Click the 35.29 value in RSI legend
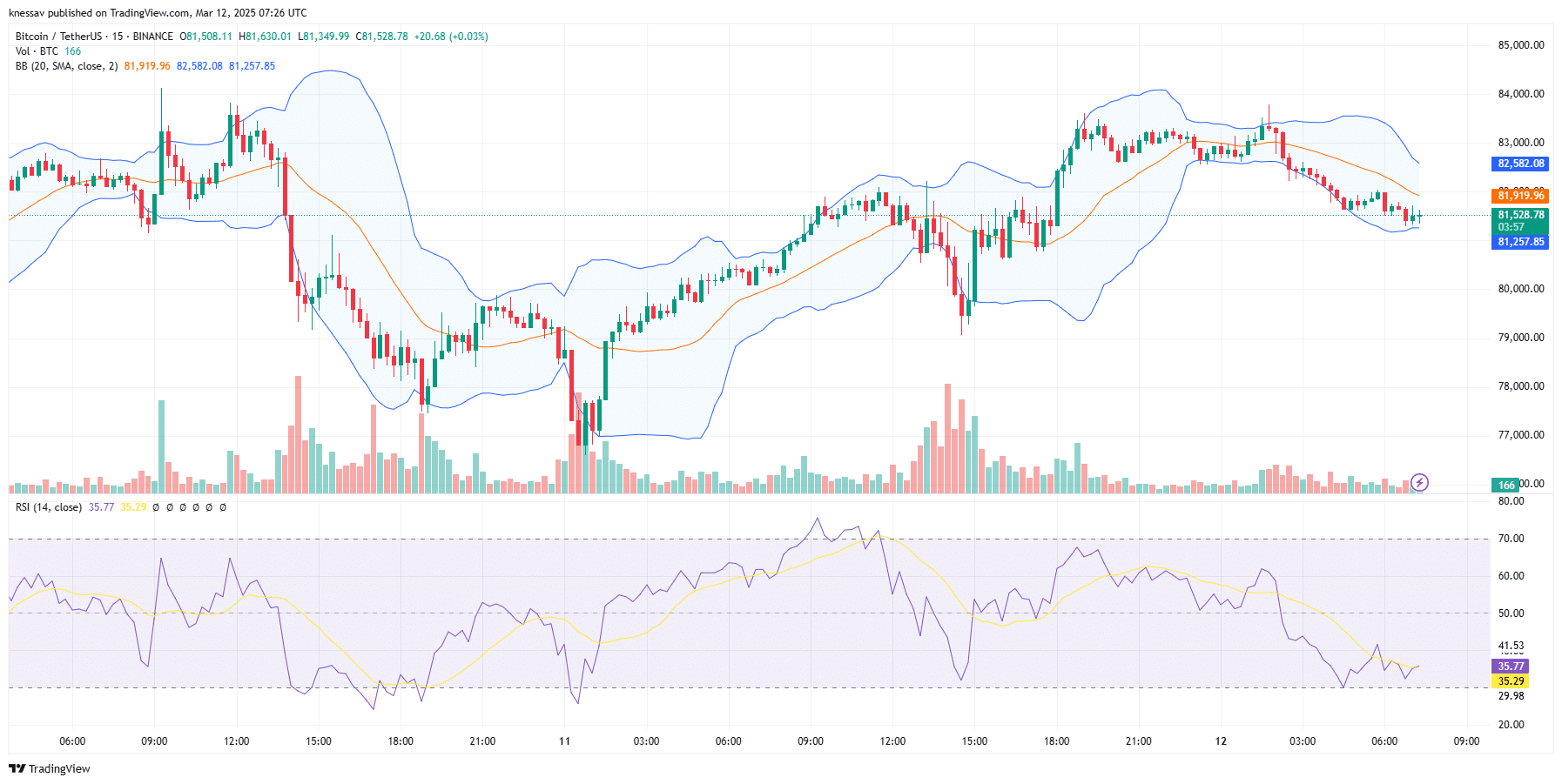 click(133, 507)
